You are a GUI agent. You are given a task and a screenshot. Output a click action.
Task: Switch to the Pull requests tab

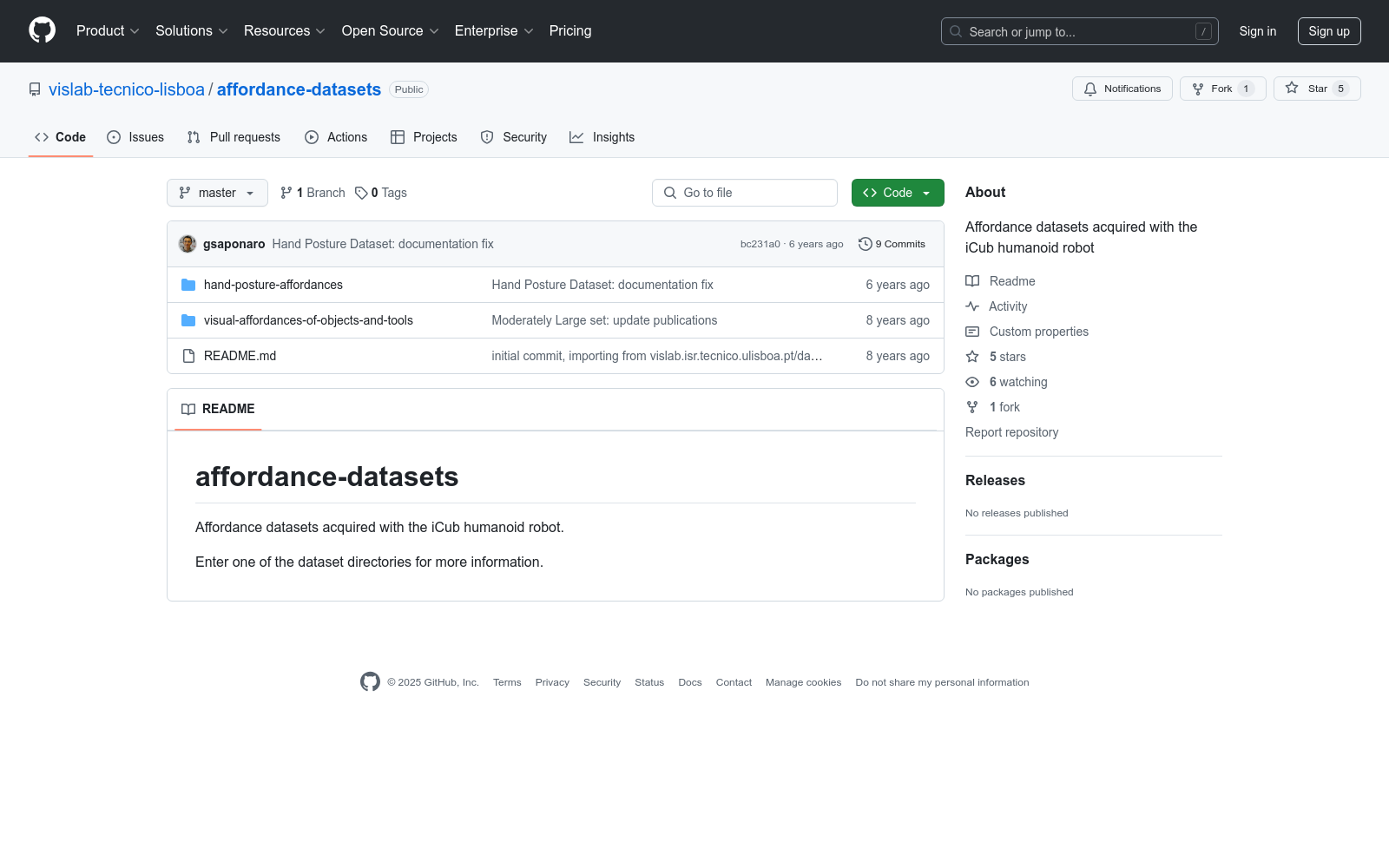click(x=234, y=137)
